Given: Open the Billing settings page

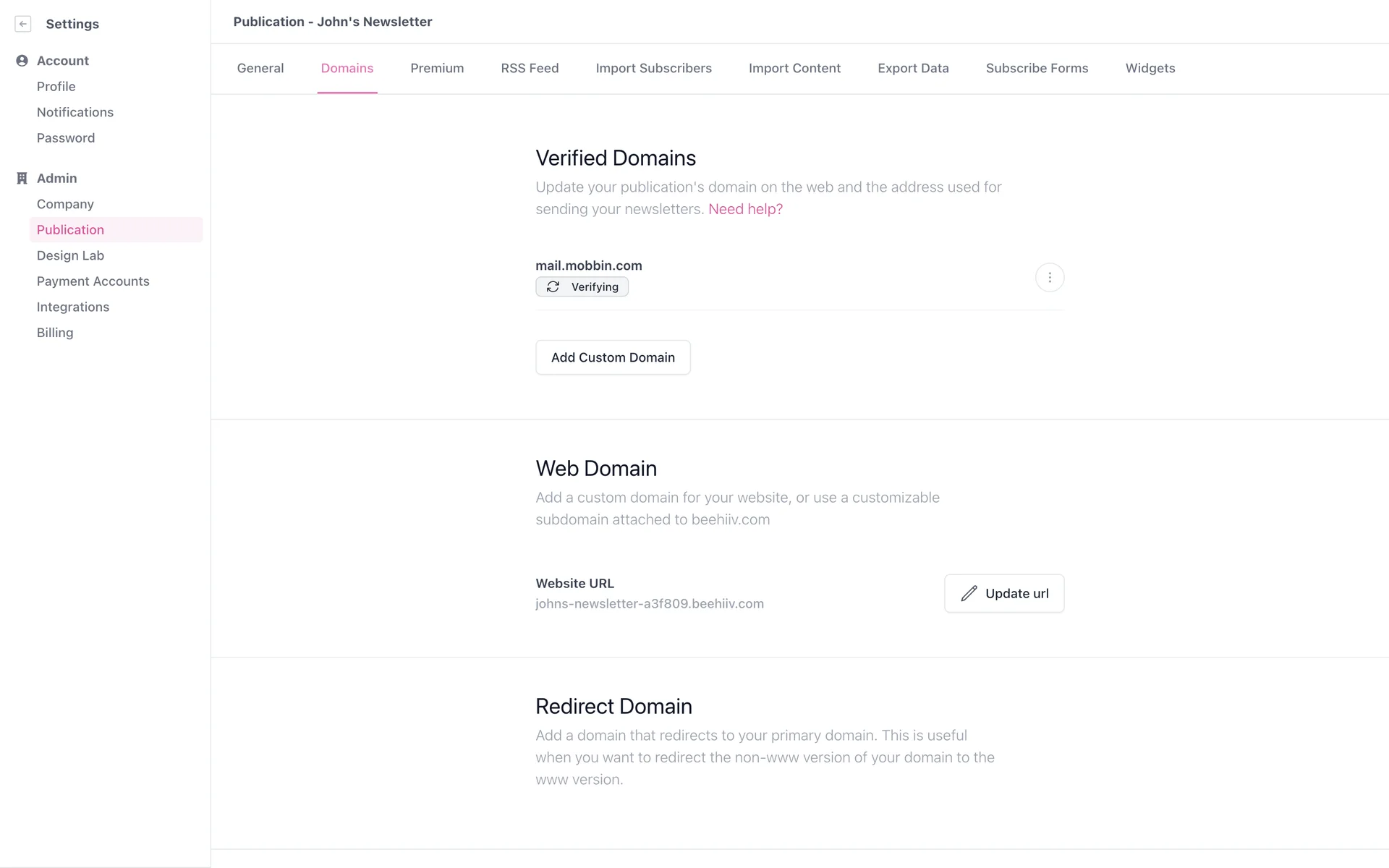Looking at the screenshot, I should (55, 333).
